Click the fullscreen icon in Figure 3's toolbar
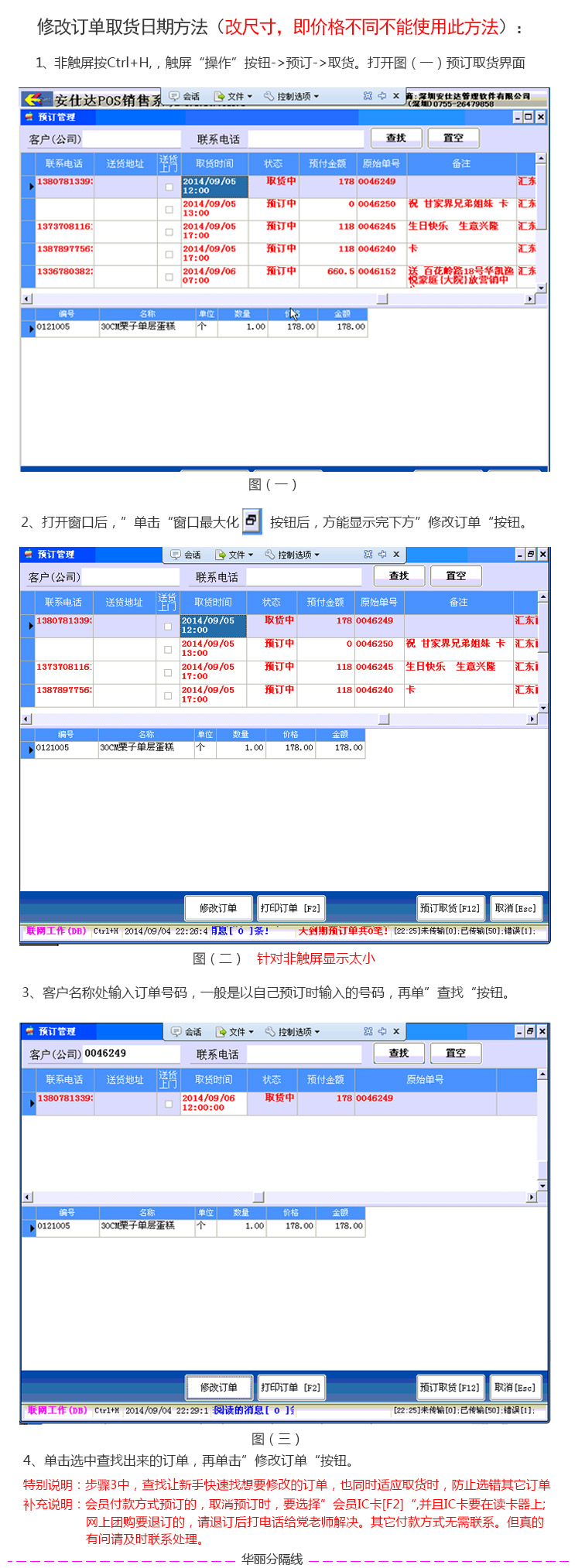Image resolution: width=575 pixels, height=1568 pixels. point(368,1031)
